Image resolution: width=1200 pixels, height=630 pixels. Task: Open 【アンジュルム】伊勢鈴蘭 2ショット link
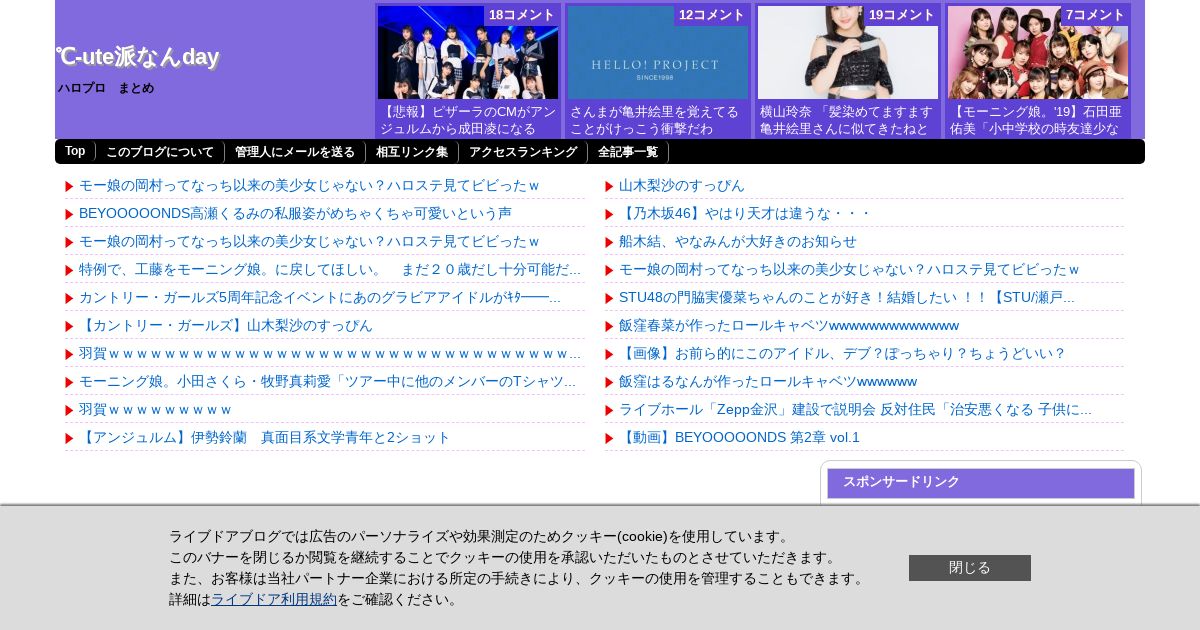coord(265,437)
